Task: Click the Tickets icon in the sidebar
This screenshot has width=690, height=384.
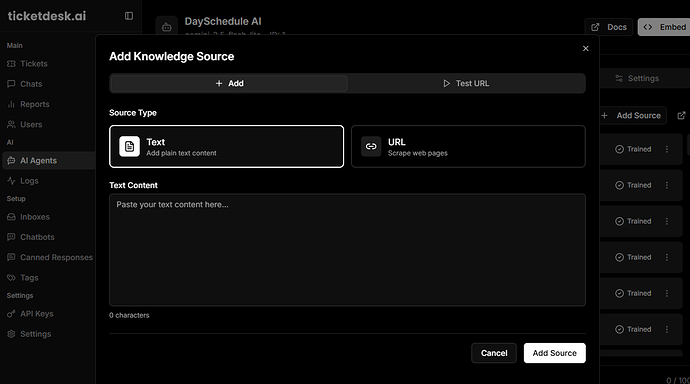Action: 11,64
